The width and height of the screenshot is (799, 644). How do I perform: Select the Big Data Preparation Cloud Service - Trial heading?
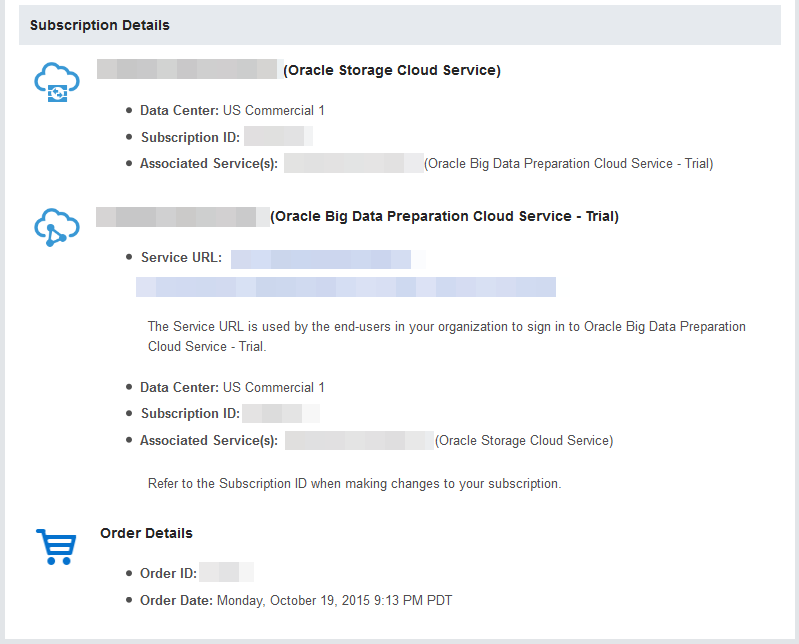(445, 216)
